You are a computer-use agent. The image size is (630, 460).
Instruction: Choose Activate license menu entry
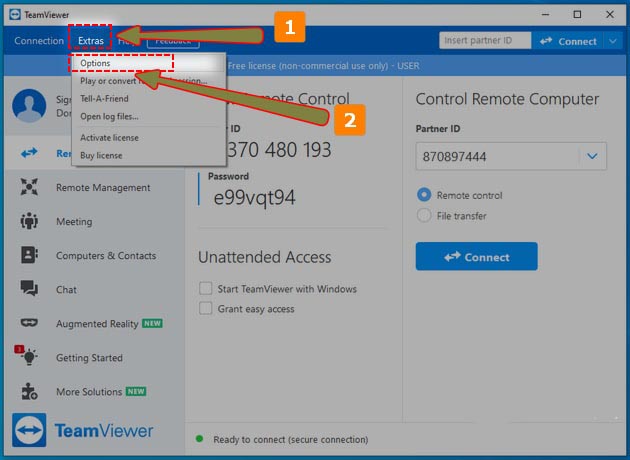click(109, 138)
